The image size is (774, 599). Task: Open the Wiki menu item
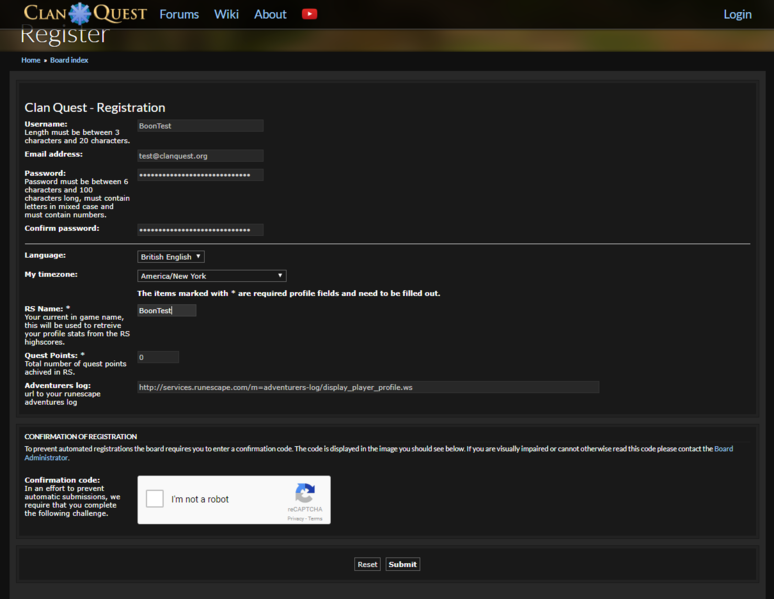click(x=227, y=14)
